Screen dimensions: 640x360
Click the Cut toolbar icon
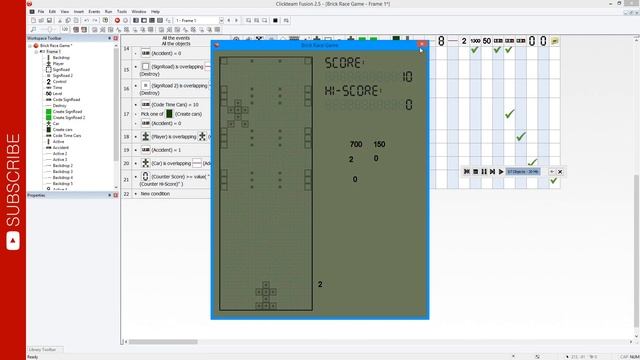tap(60, 20)
